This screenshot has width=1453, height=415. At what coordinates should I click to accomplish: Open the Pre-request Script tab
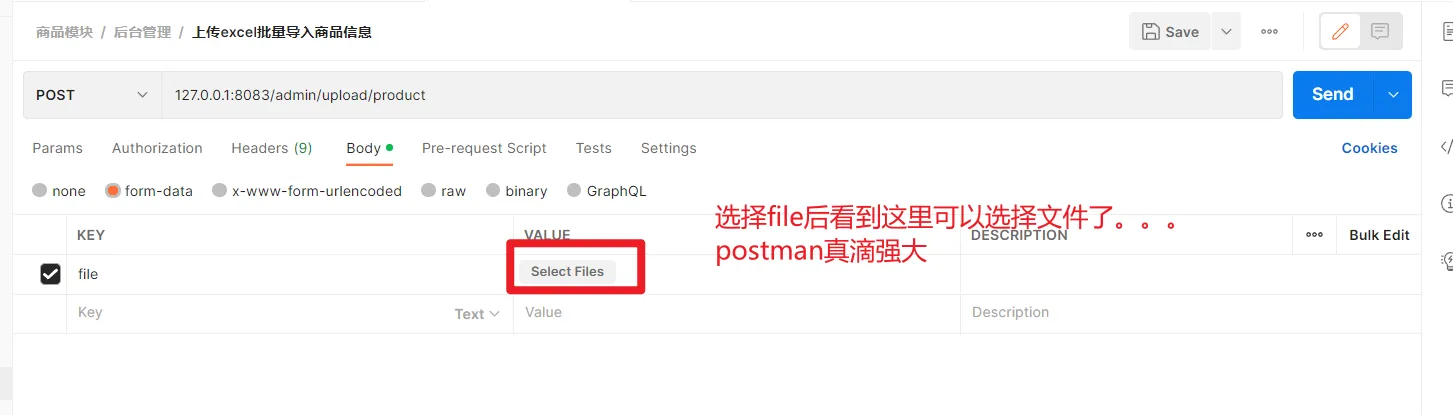(x=484, y=148)
